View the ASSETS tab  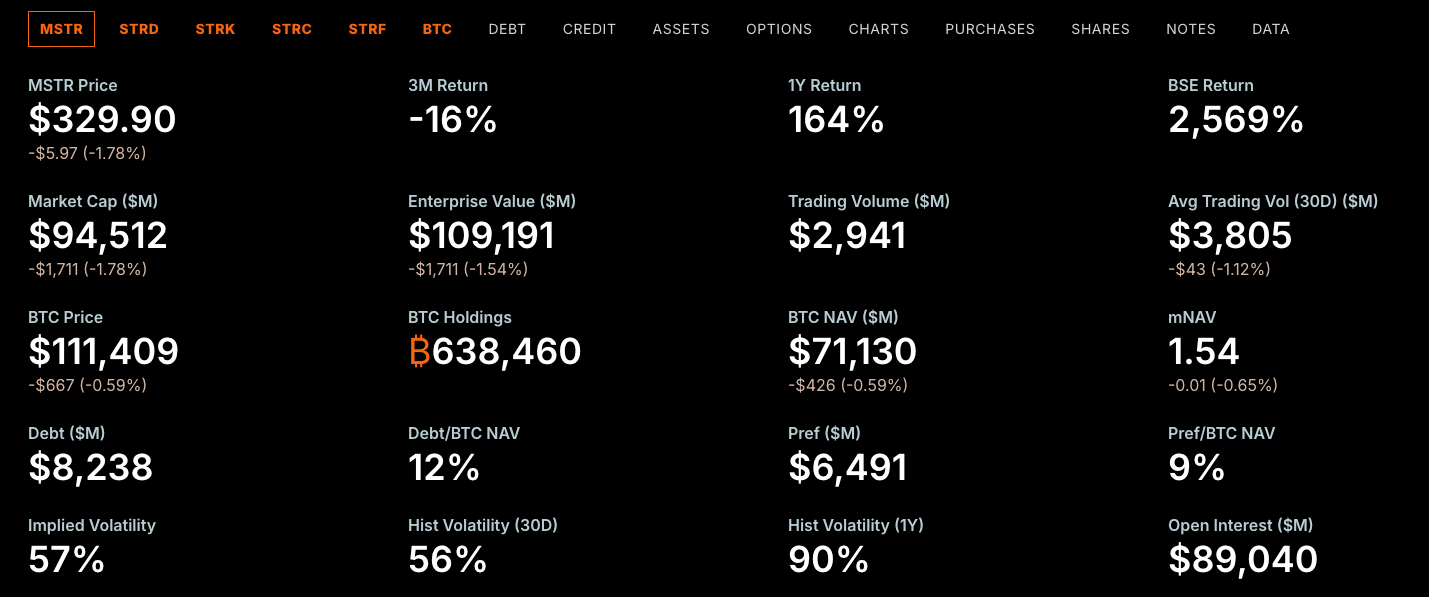[x=681, y=29]
